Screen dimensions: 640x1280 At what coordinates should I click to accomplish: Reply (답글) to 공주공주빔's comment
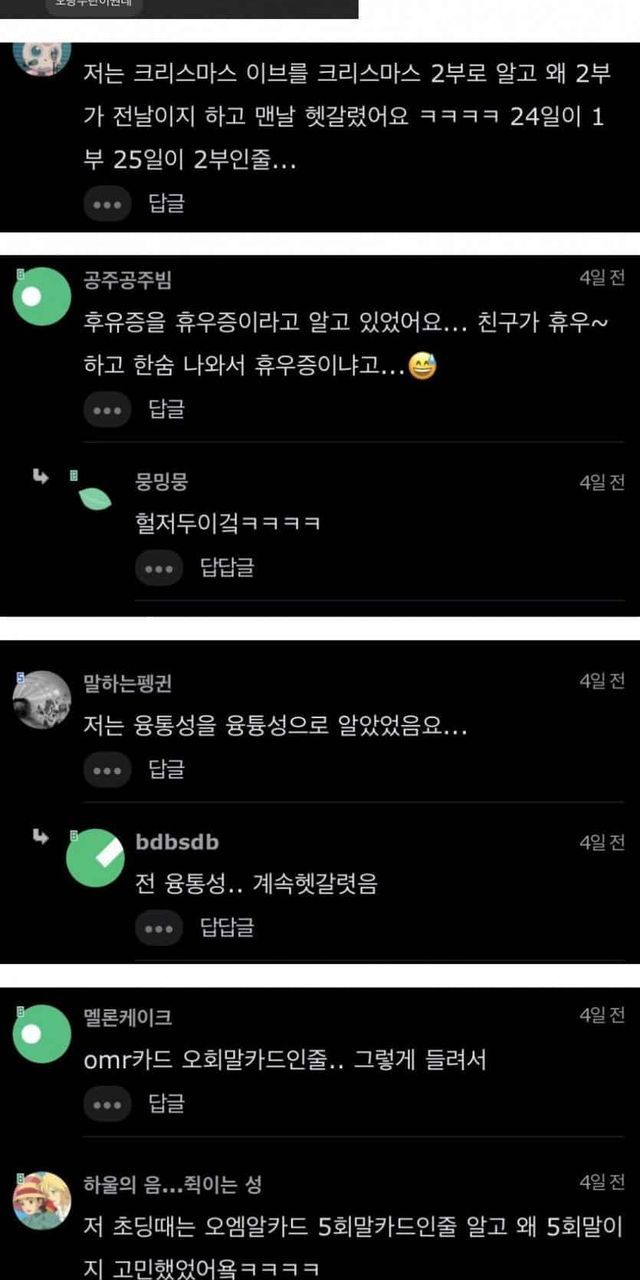point(166,409)
